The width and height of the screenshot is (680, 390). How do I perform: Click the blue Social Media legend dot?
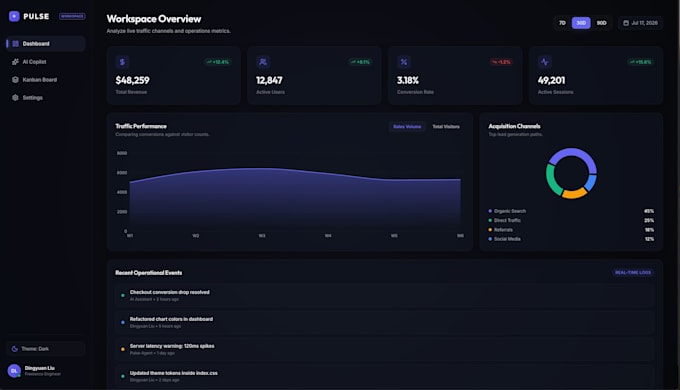tap(490, 239)
